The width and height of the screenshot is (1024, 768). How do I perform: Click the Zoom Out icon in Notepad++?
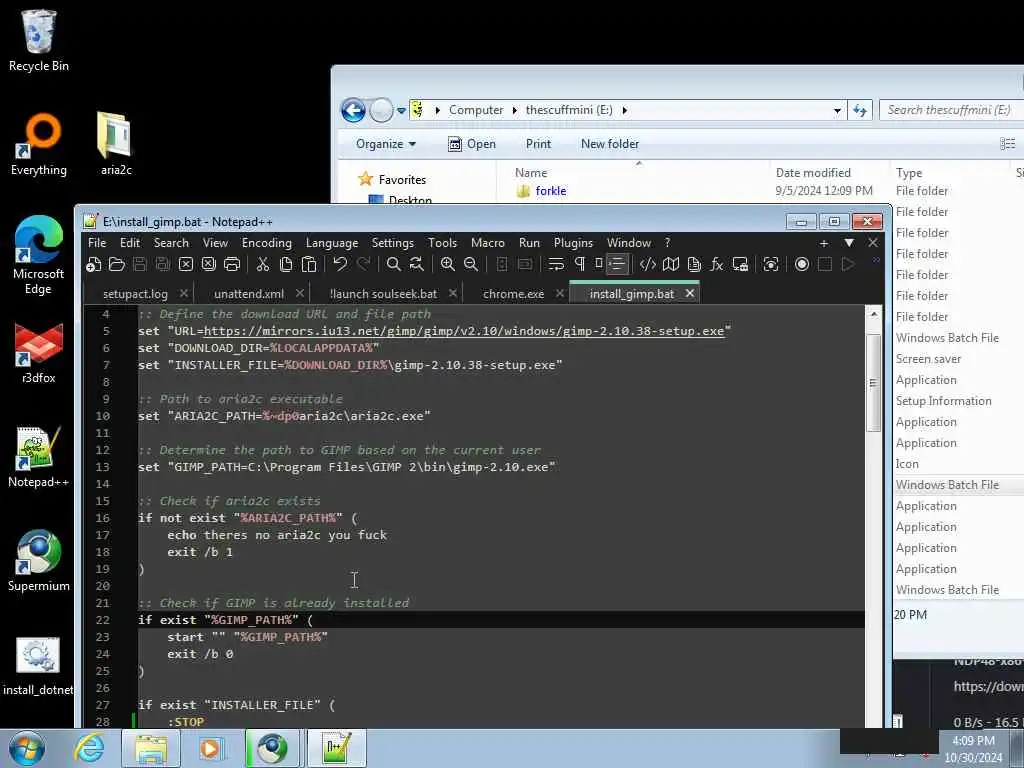(470, 264)
